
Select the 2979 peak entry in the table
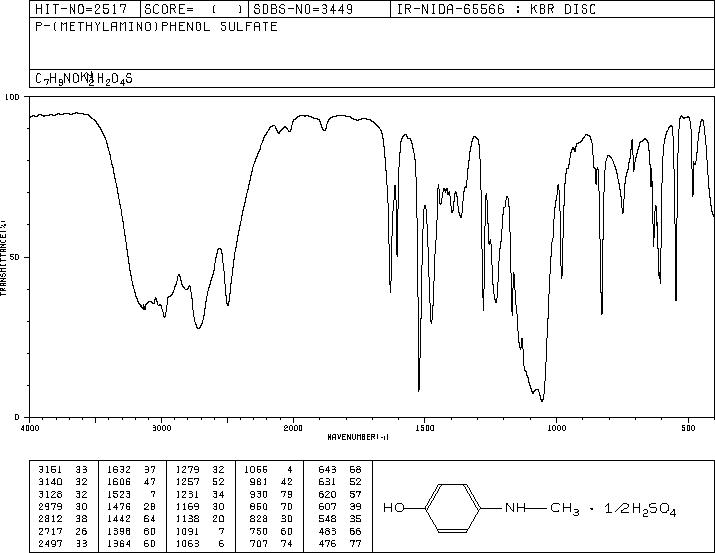click(63, 506)
